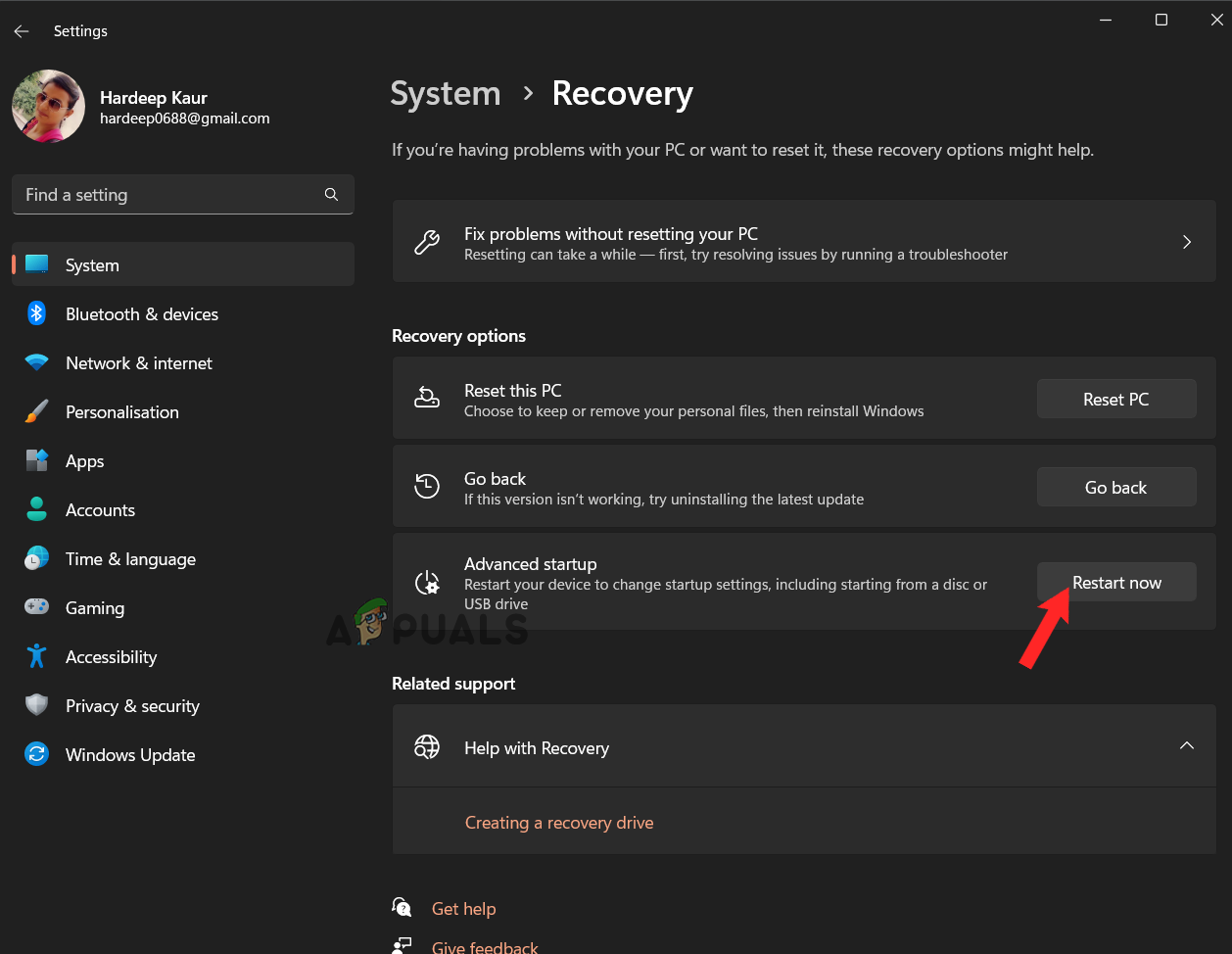The height and width of the screenshot is (954, 1232).
Task: Click the Gaming controller icon
Action: tap(37, 607)
